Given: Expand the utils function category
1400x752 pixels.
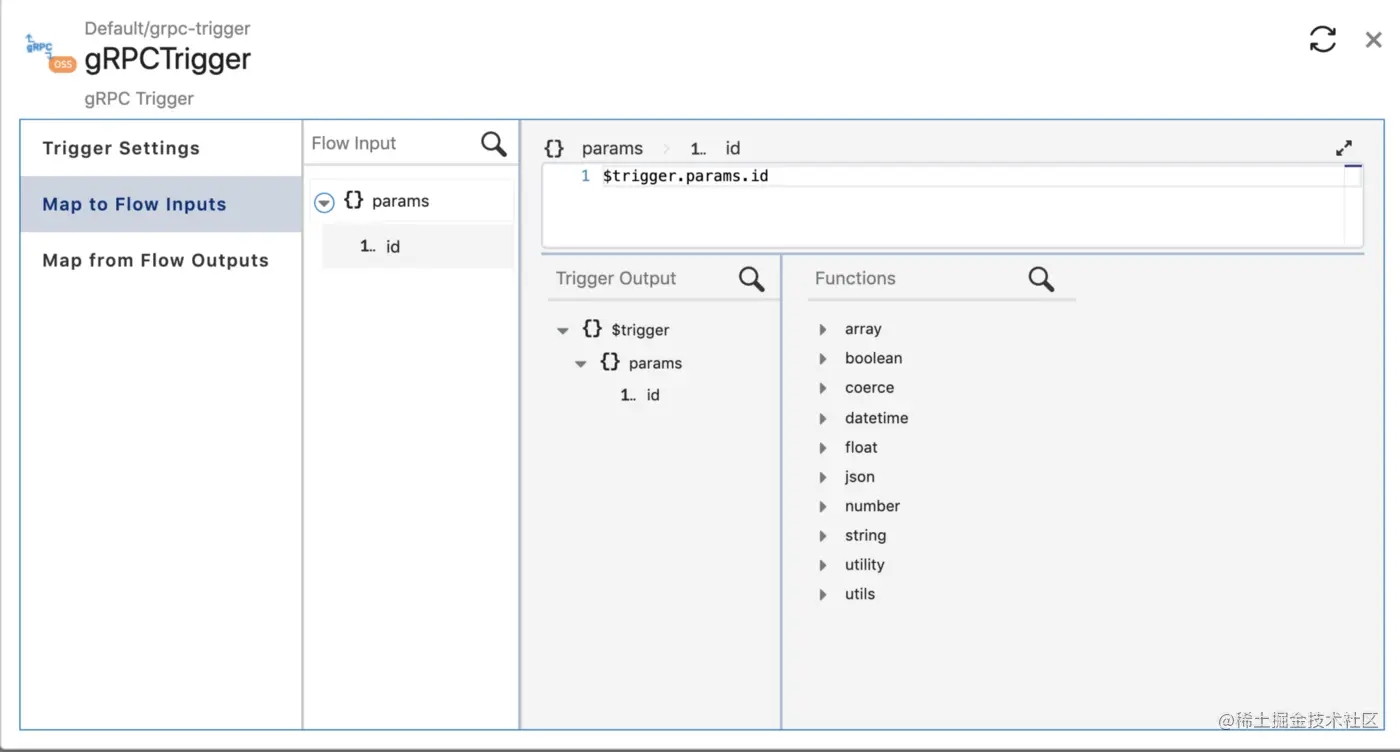Looking at the screenshot, I should [823, 594].
